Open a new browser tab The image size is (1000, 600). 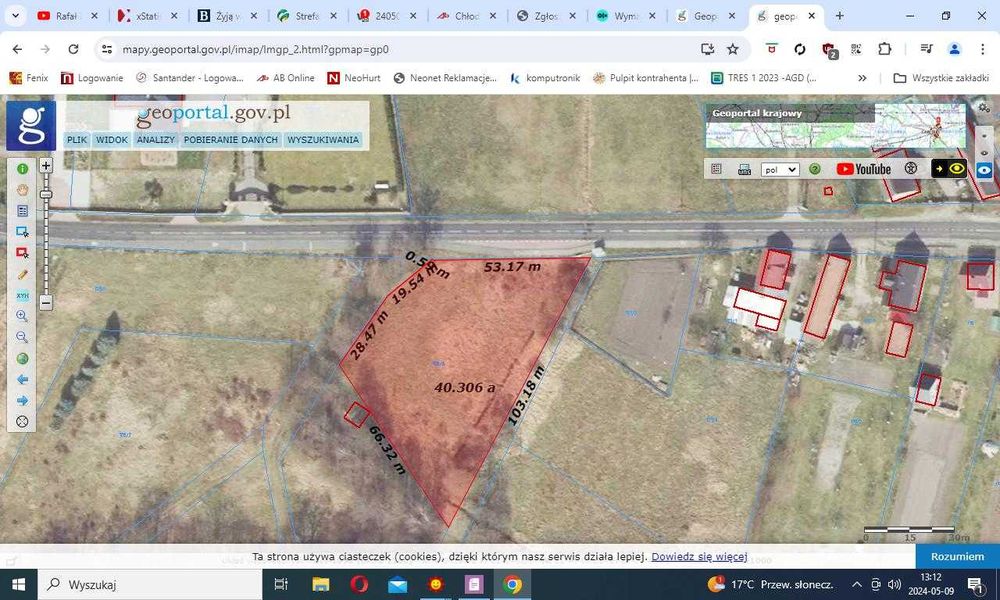pyautogui.click(x=839, y=16)
